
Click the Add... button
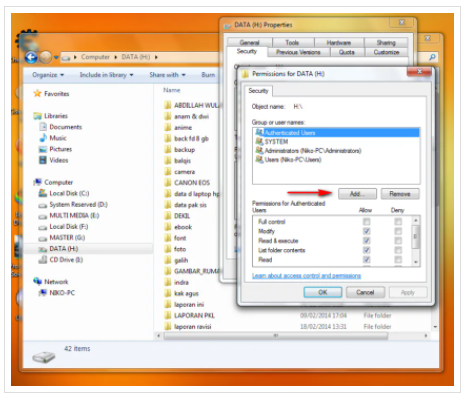(x=357, y=194)
